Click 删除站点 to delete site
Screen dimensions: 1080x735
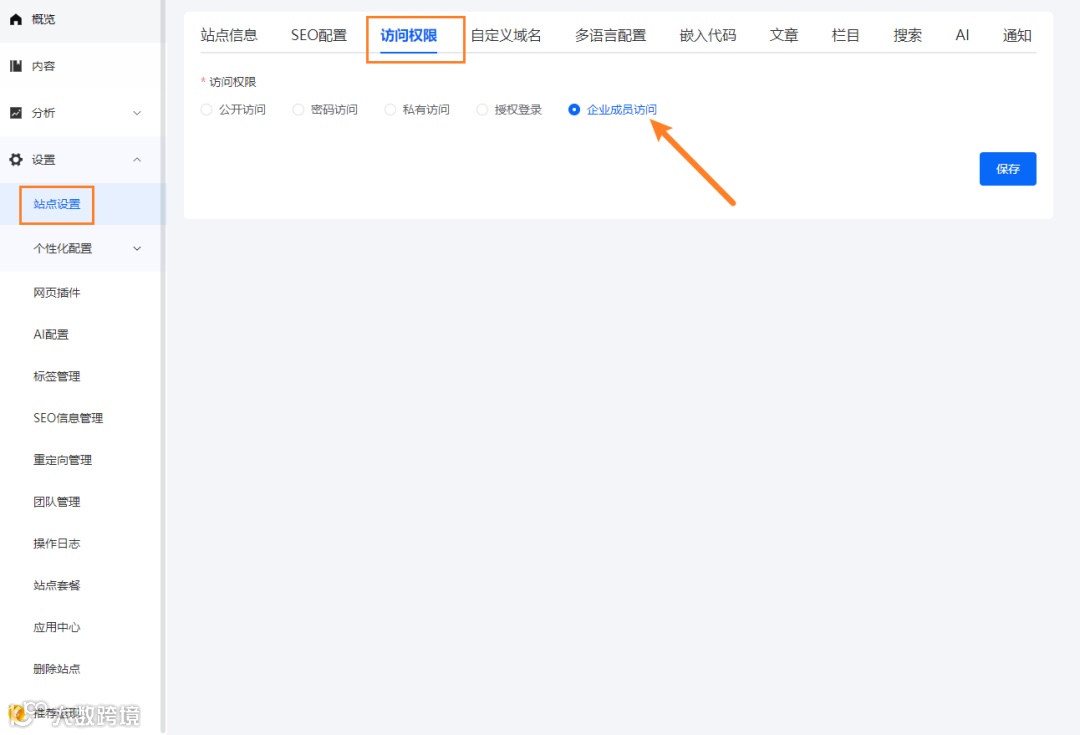[57, 669]
